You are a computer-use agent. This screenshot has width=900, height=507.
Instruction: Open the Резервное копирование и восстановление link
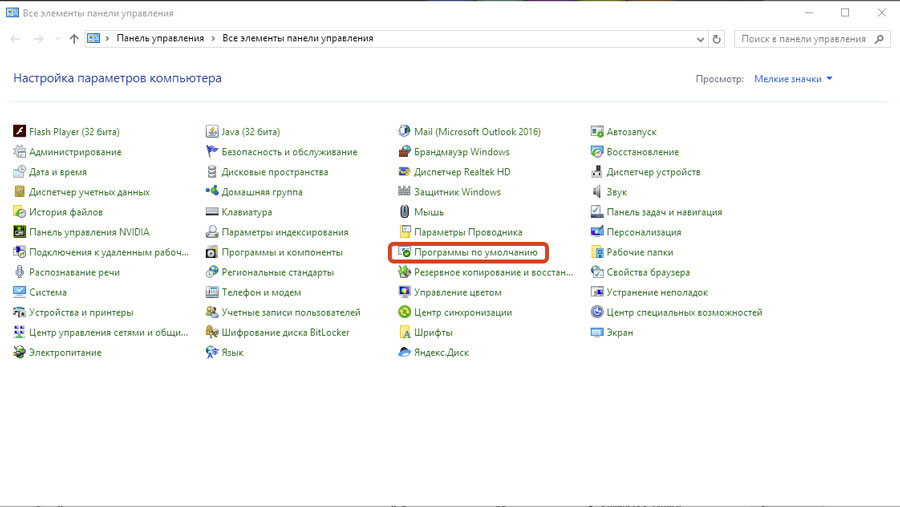[494, 272]
